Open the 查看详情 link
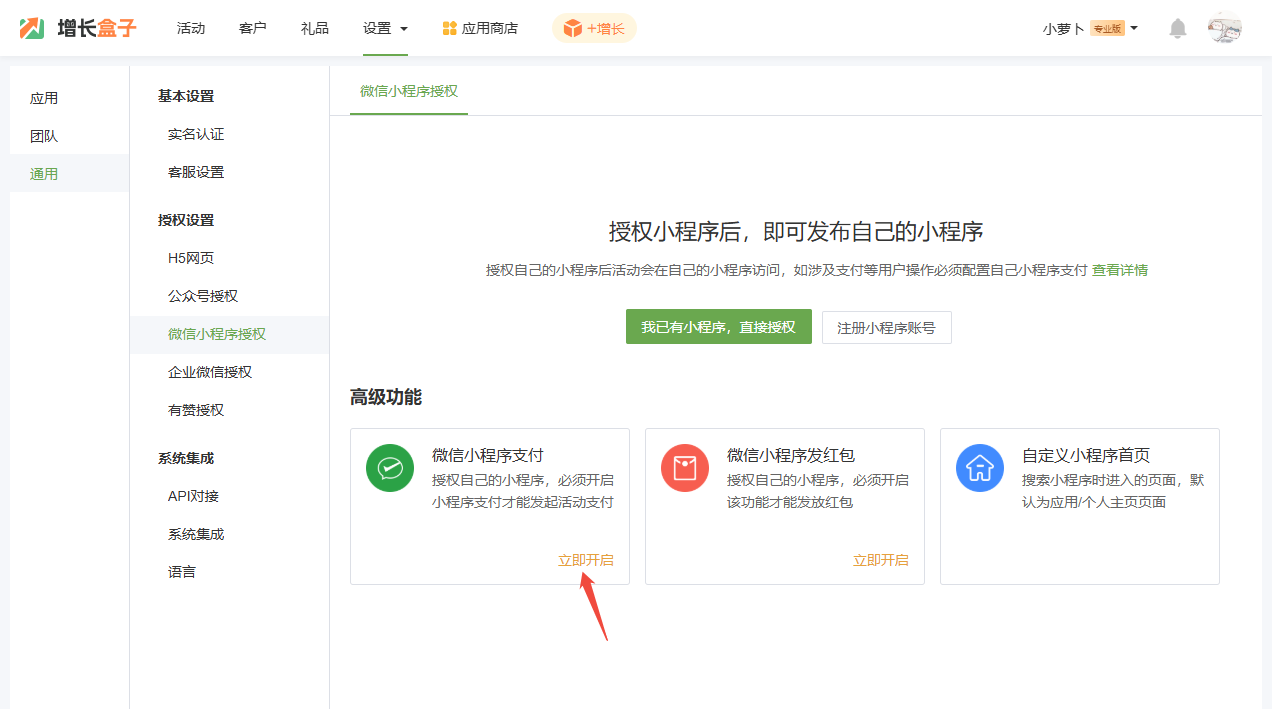Screen dimensions: 1272x709 pyautogui.click(x=1119, y=270)
